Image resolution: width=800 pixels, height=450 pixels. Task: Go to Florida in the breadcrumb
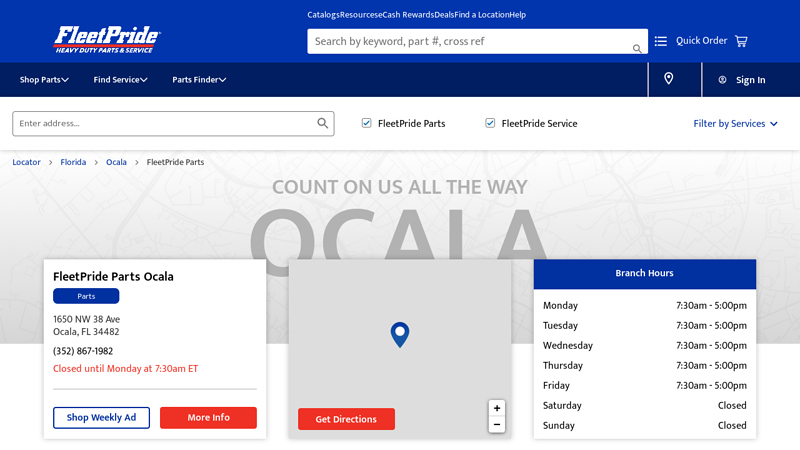pyautogui.click(x=73, y=162)
